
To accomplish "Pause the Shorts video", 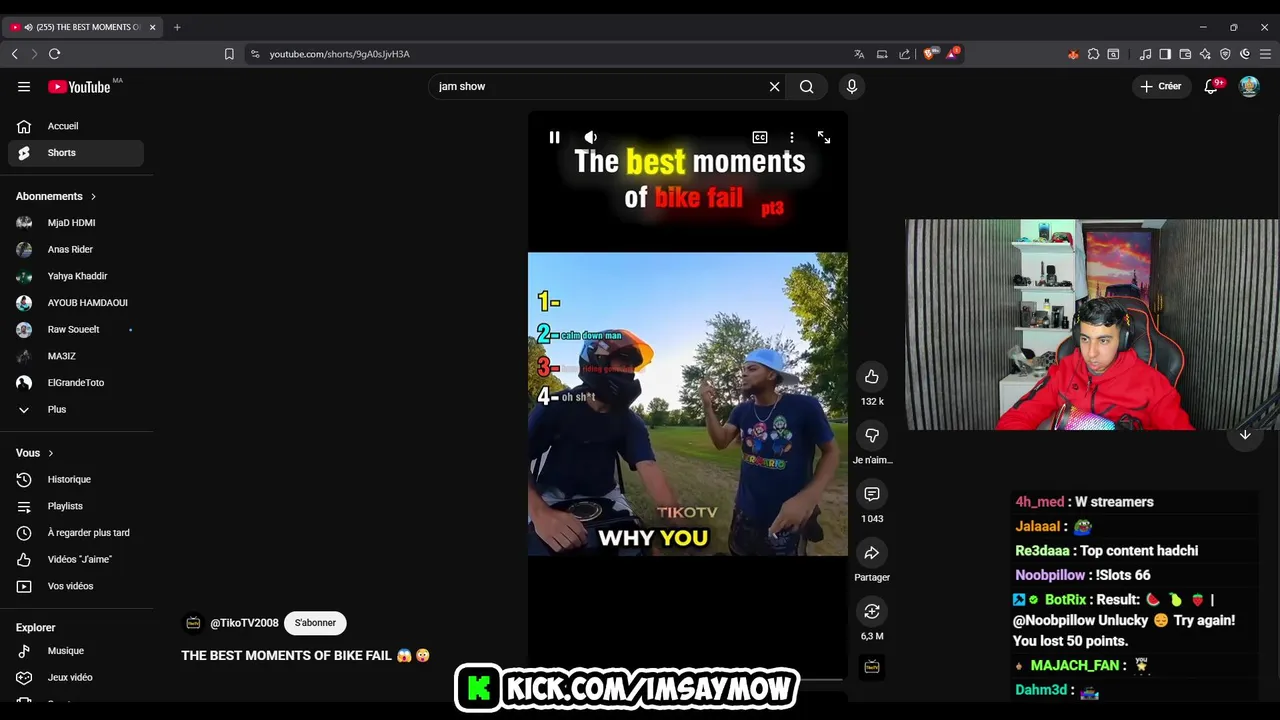I will pos(554,138).
